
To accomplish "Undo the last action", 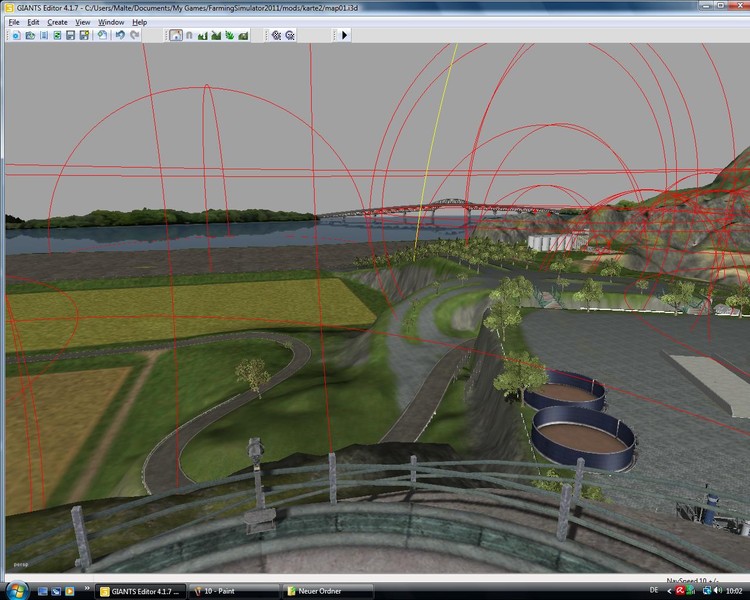I will click(x=120, y=35).
